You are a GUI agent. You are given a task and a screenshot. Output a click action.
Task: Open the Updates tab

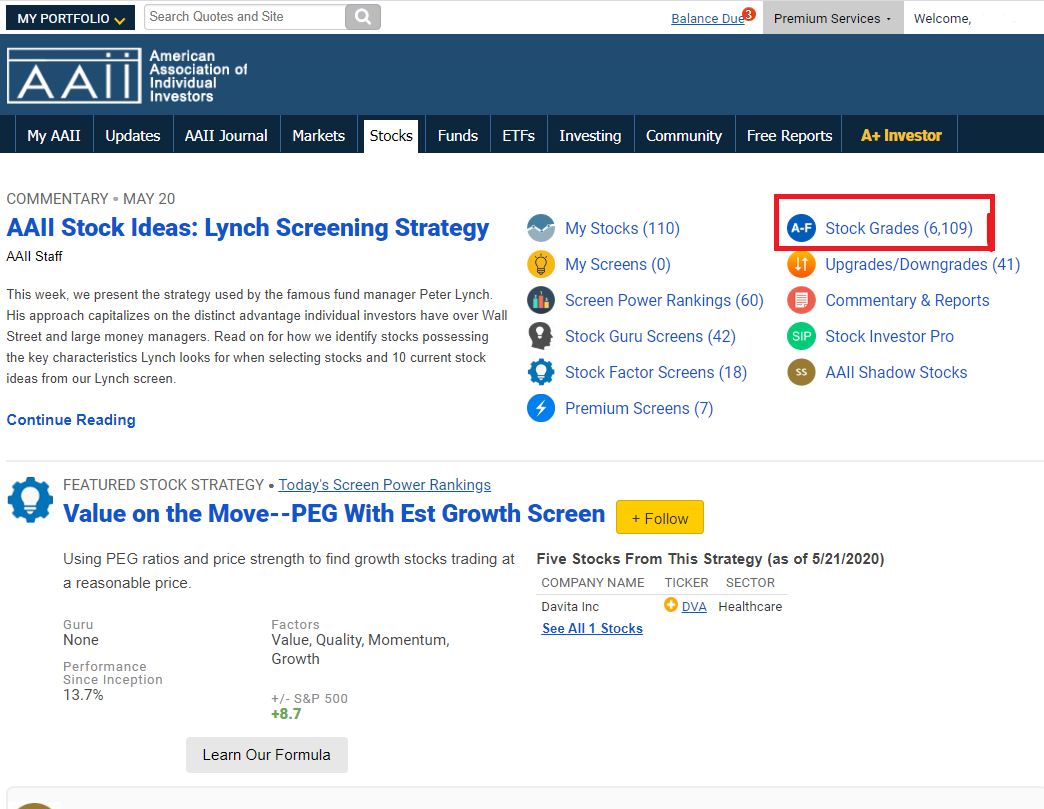[x=133, y=135]
